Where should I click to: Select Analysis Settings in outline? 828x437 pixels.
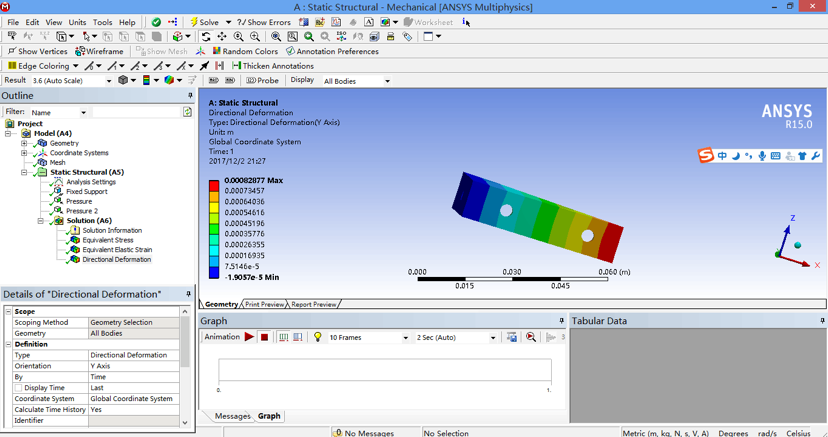click(x=91, y=182)
